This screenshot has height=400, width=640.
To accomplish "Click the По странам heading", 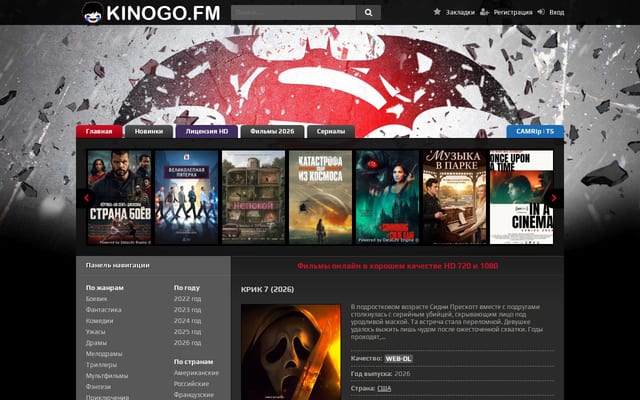I will [x=193, y=362].
